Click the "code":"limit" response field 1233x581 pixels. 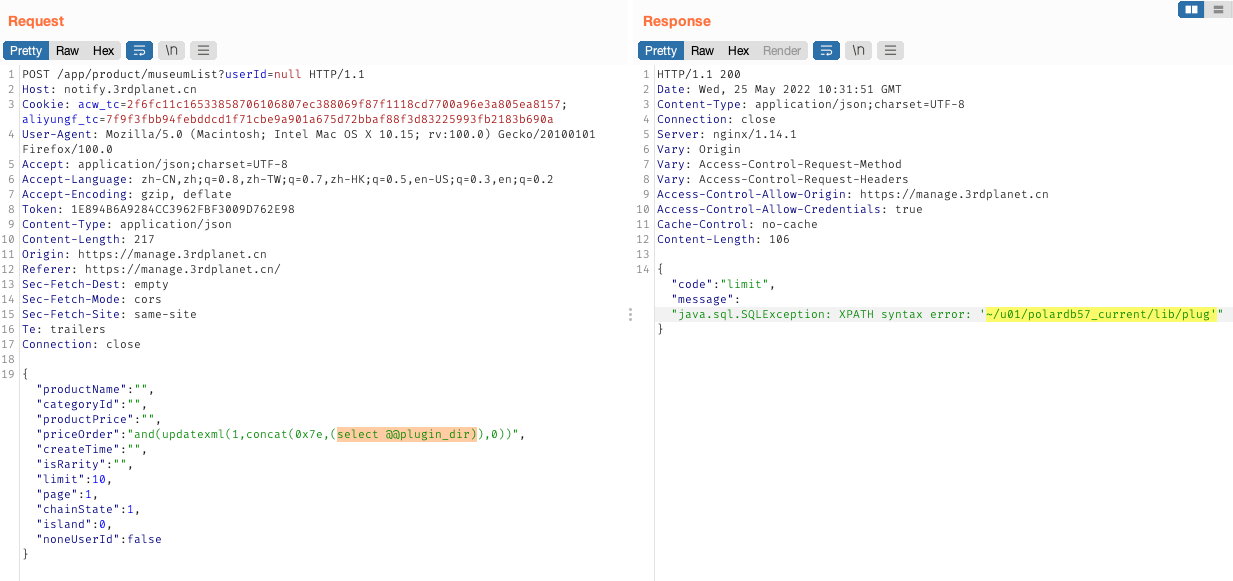click(x=723, y=285)
